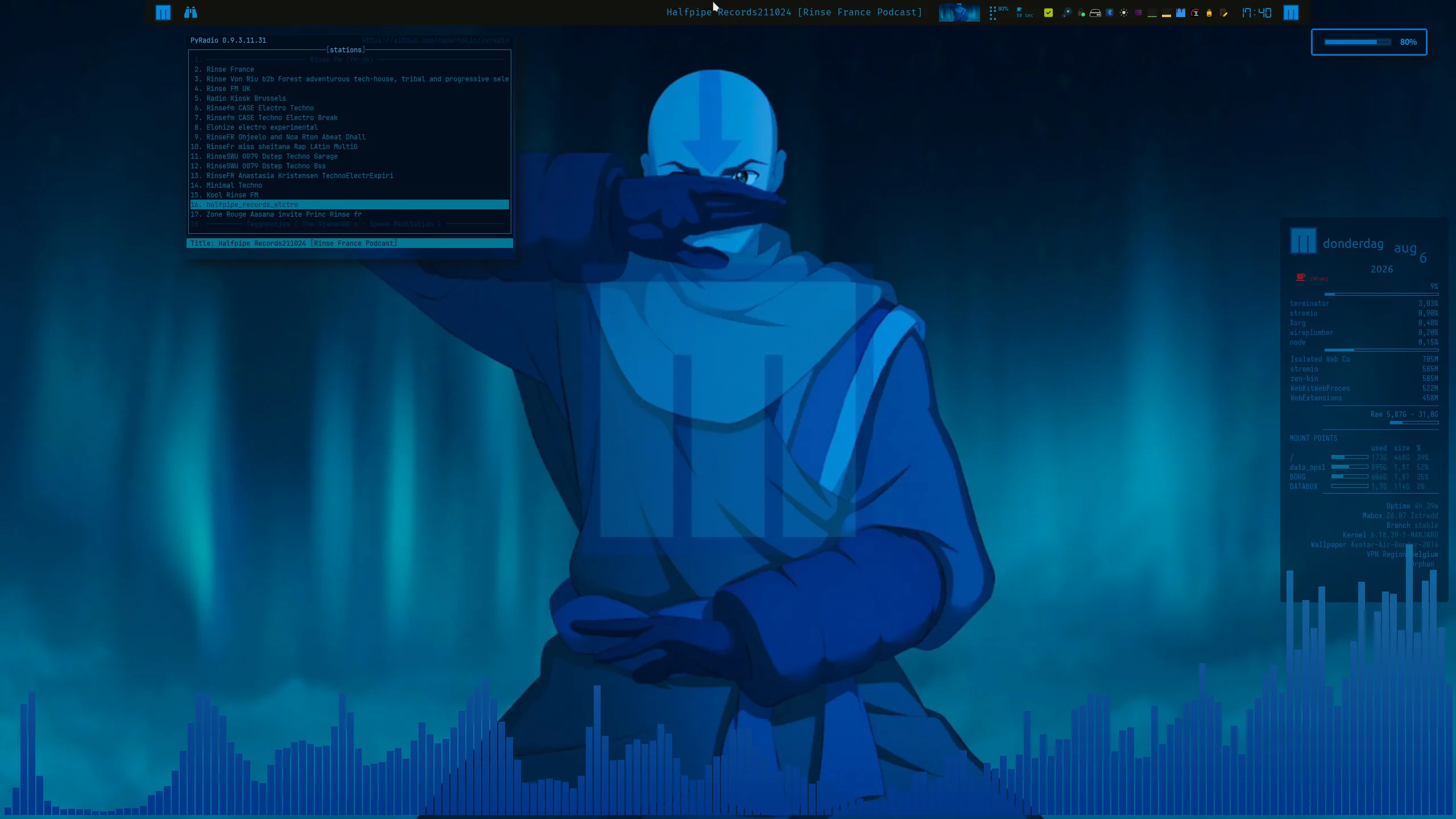Screen dimensions: 1456x819
Task: Click the [stations] header label in PyRadio
Action: (x=346, y=50)
